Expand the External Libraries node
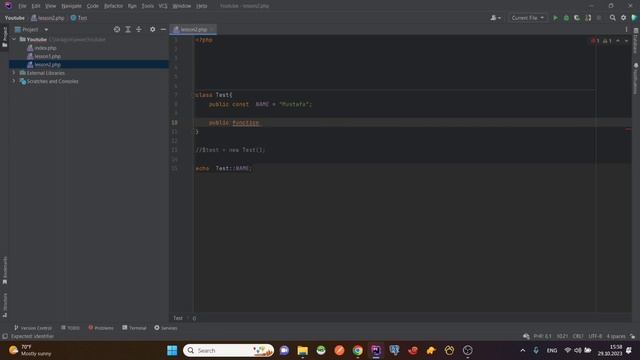This screenshot has width=640, height=360. click(14, 73)
